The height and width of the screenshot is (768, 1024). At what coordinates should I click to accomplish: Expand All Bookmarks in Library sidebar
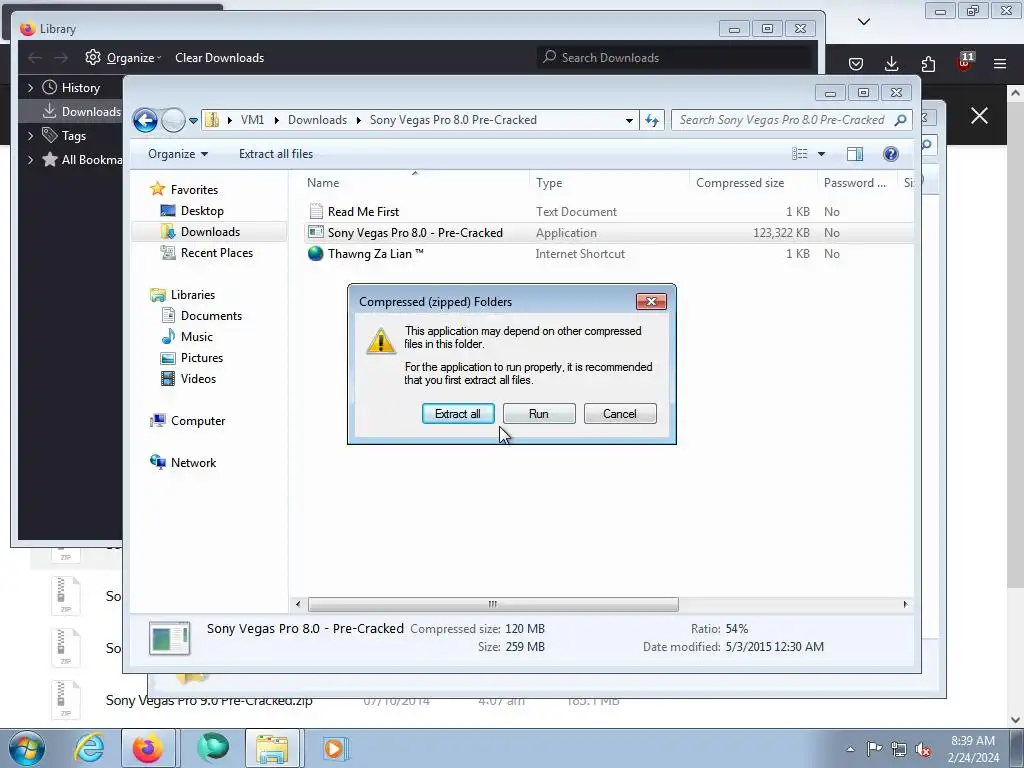pos(30,159)
